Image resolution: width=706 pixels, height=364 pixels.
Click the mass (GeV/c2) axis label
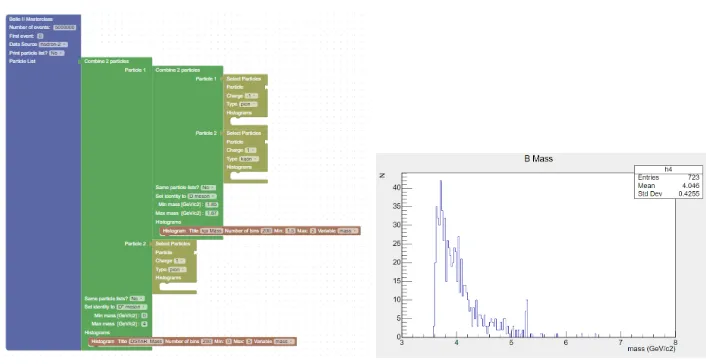pyautogui.click(x=651, y=349)
